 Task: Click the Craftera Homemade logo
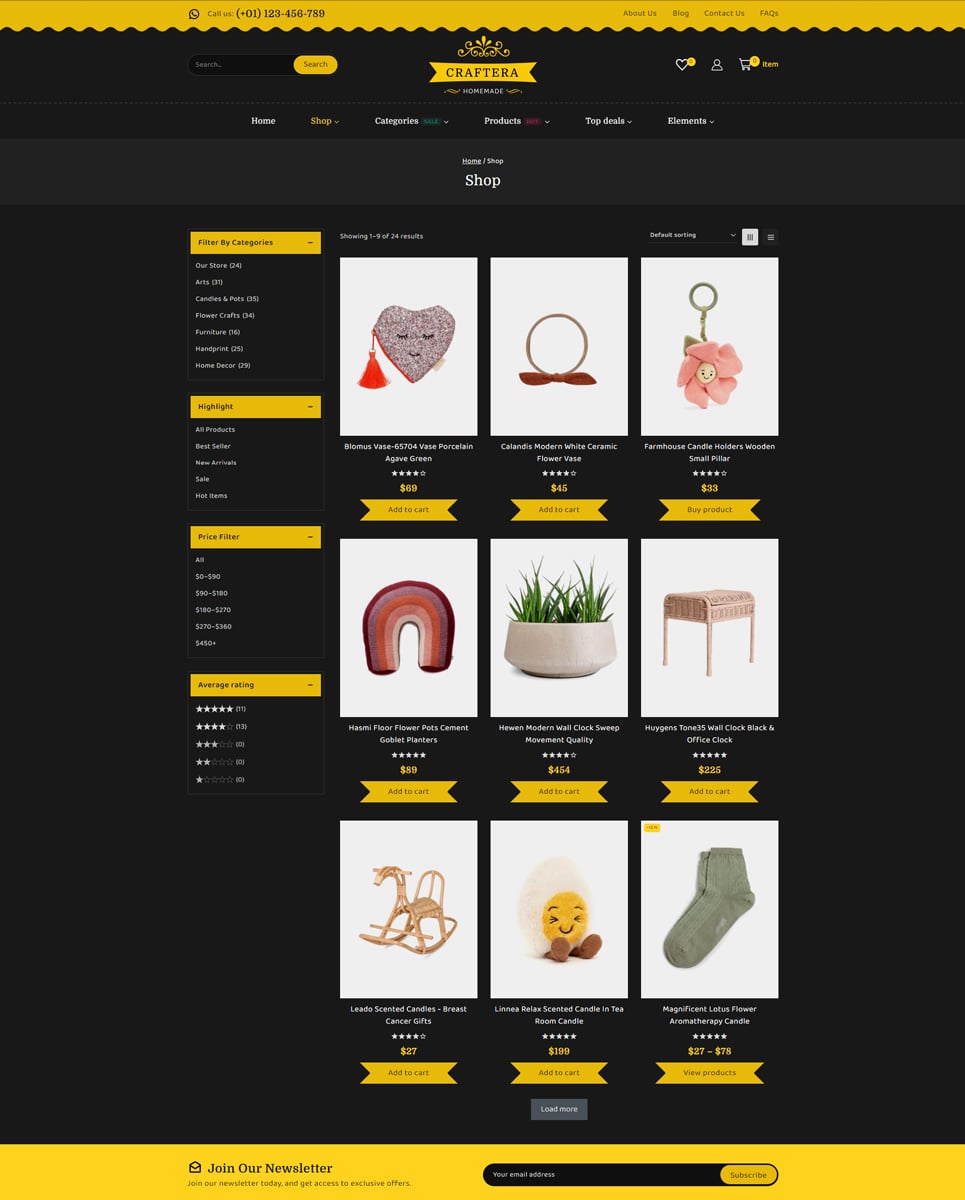click(x=482, y=67)
